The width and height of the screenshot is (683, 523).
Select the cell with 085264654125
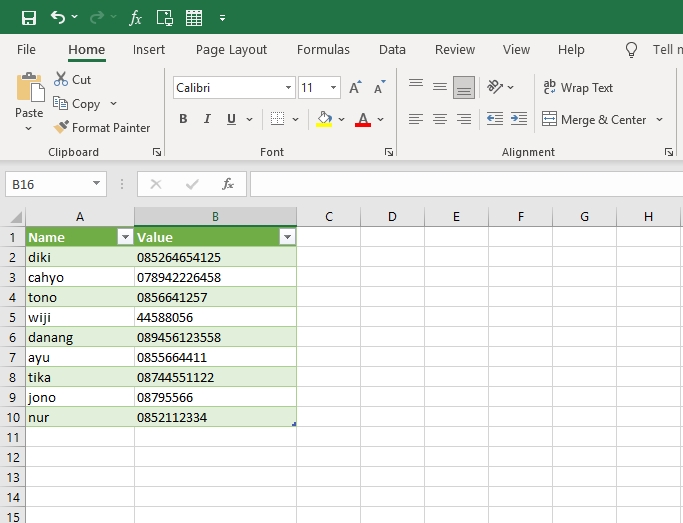(x=216, y=257)
